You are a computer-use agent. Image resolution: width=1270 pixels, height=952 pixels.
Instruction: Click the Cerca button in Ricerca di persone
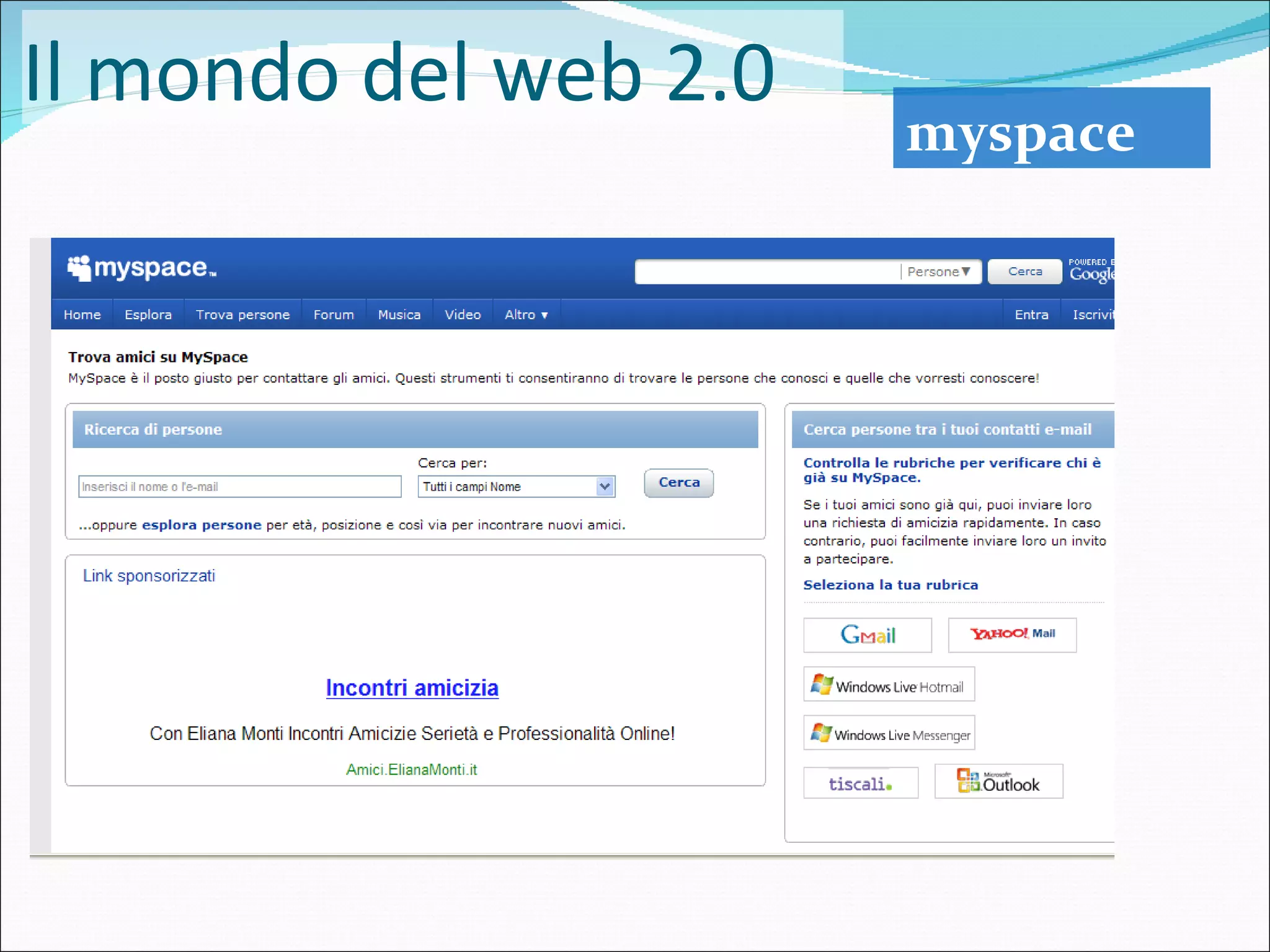point(679,483)
